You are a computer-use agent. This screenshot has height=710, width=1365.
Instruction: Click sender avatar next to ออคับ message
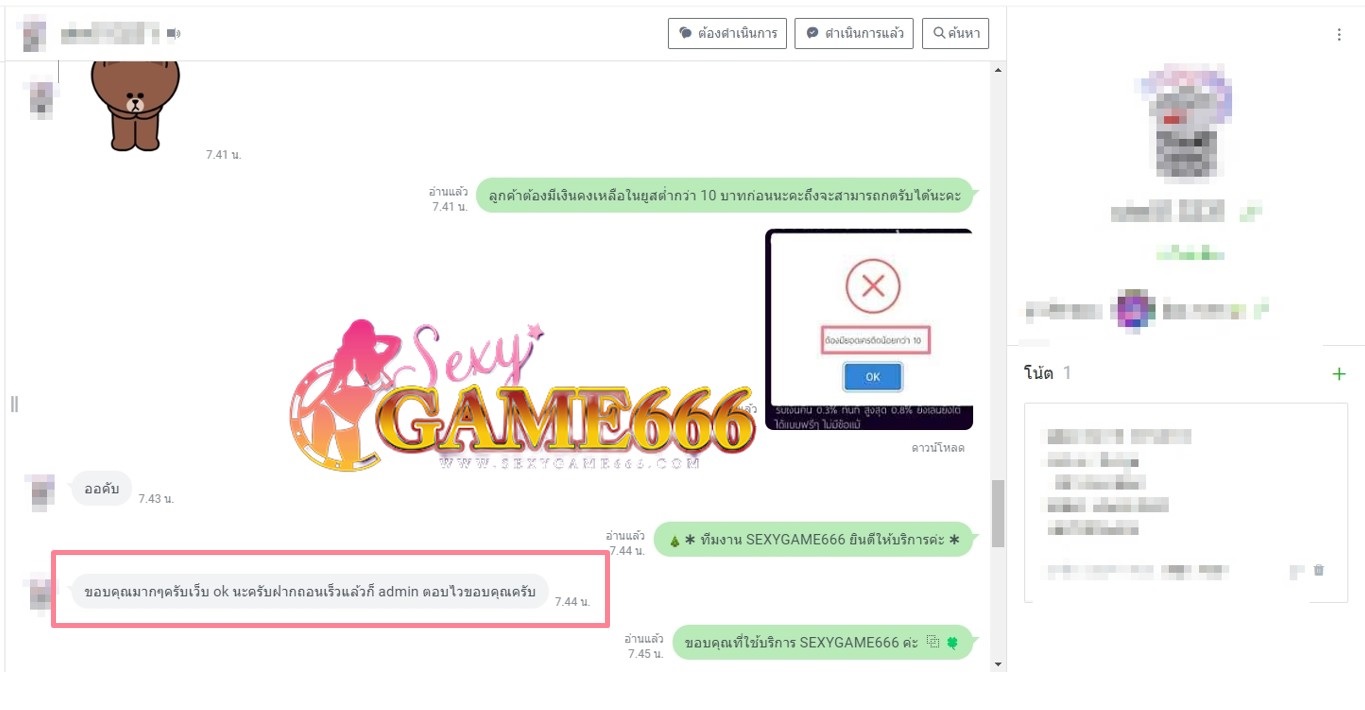coord(41,493)
